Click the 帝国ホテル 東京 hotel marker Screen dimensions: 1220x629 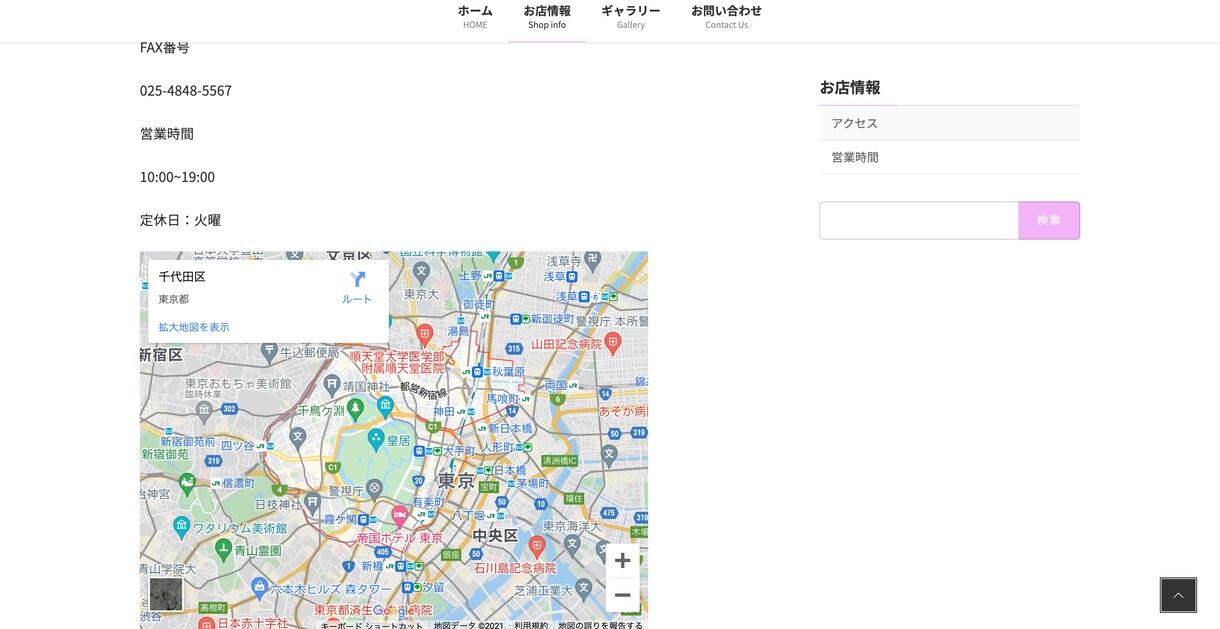click(x=400, y=517)
